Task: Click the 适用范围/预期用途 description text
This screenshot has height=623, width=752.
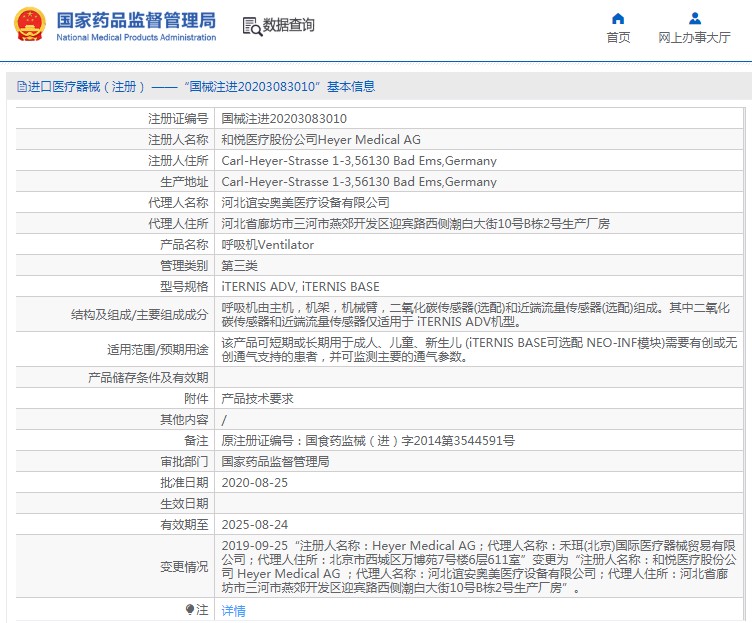Action: point(479,350)
